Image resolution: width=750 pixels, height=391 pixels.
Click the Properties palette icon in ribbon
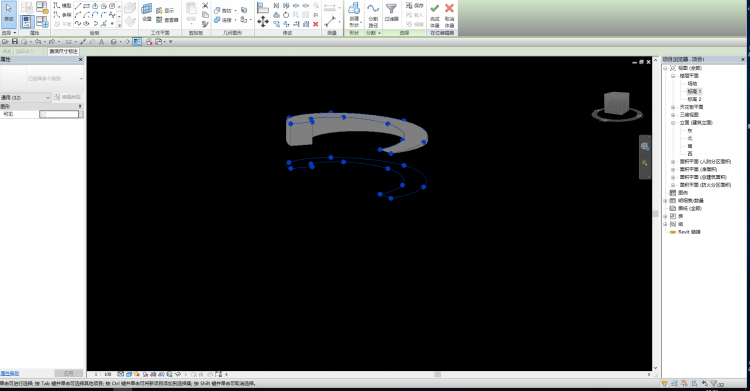tap(26, 22)
